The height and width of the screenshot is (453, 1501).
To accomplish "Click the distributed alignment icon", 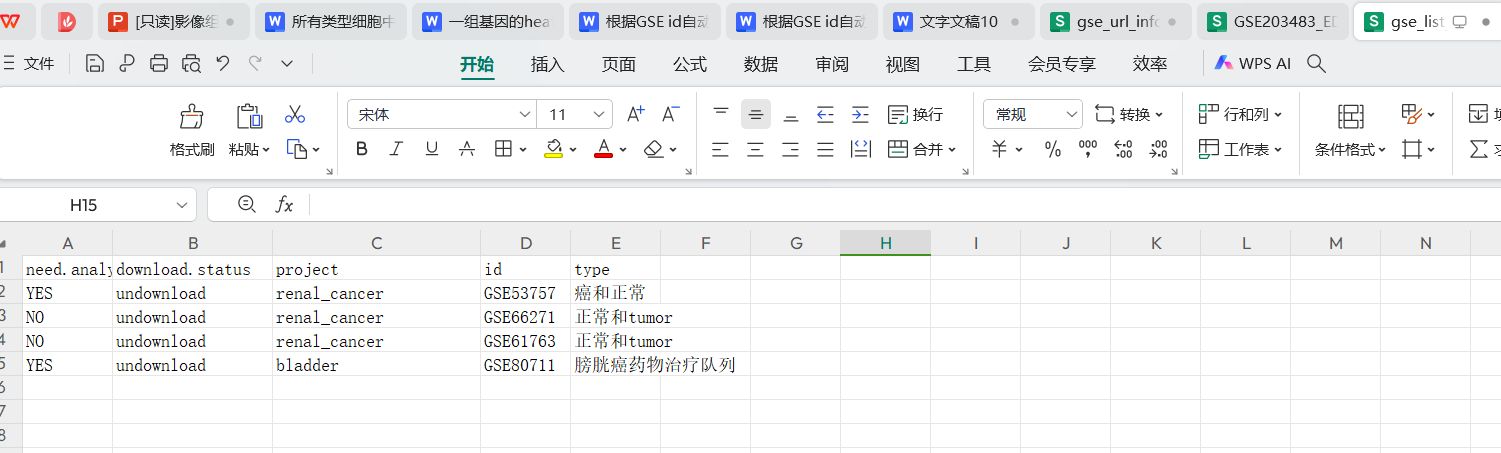I will [860, 149].
